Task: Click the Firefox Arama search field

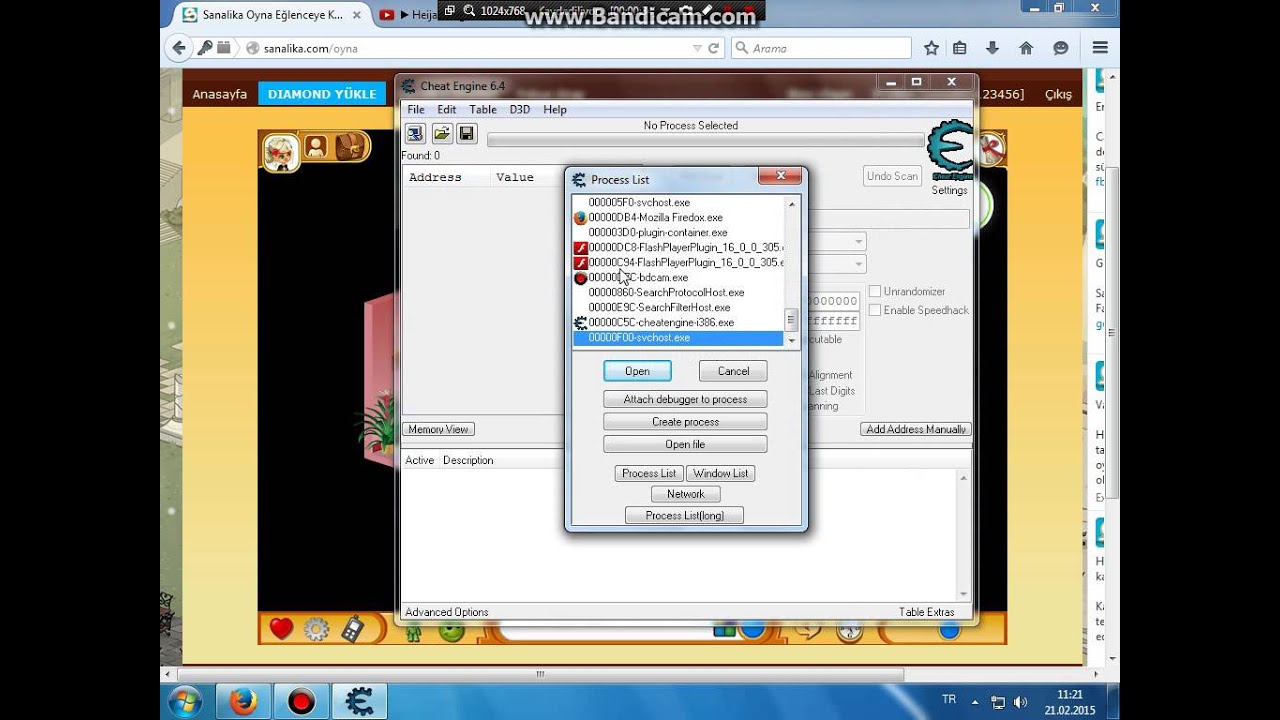Action: (821, 48)
